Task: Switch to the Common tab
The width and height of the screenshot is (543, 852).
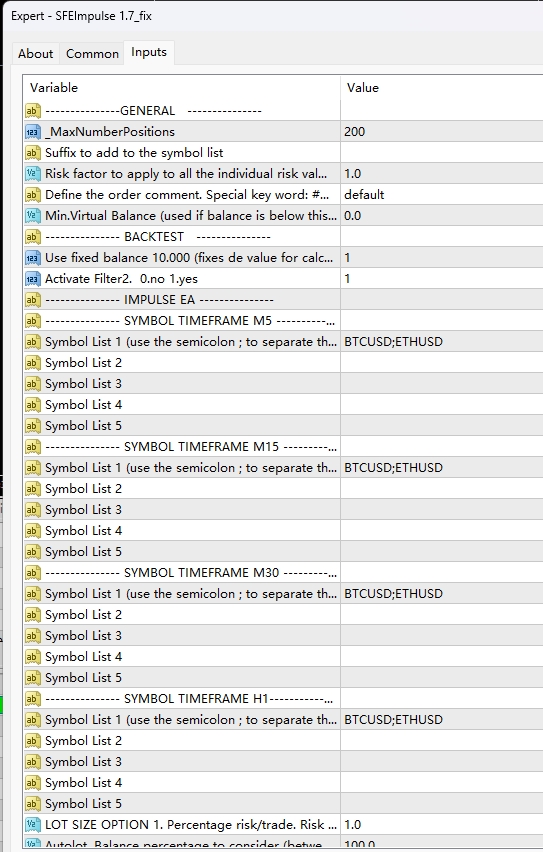Action: tap(92, 54)
